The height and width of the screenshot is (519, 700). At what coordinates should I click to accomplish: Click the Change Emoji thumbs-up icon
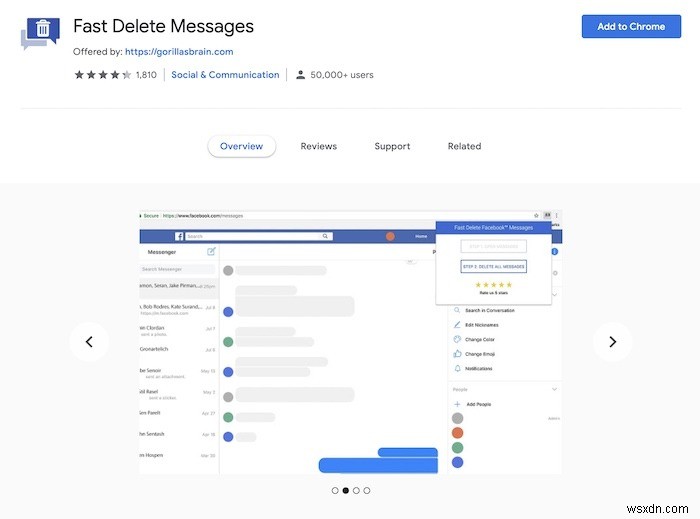pos(457,353)
